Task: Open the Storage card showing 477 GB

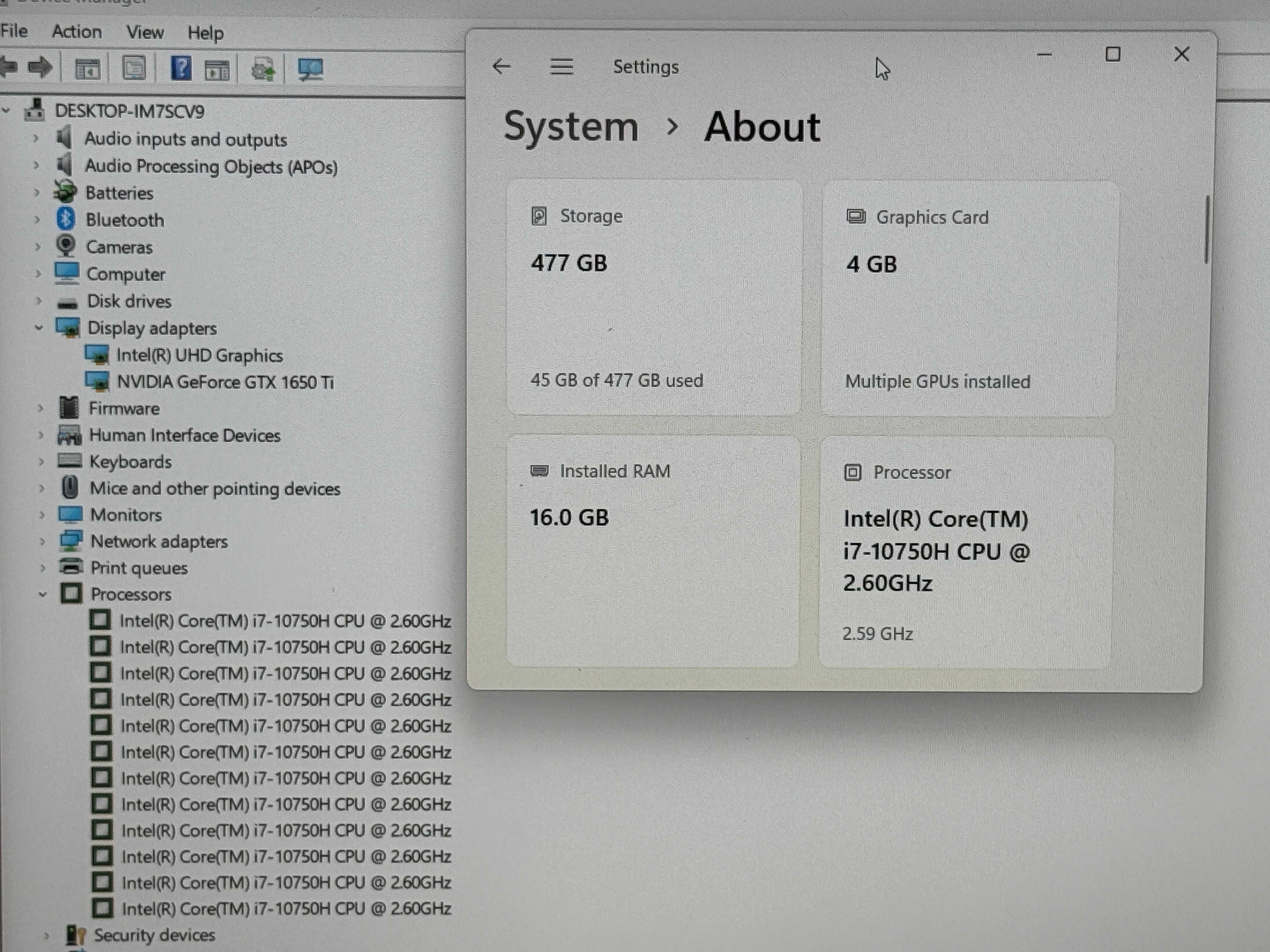Action: (654, 297)
